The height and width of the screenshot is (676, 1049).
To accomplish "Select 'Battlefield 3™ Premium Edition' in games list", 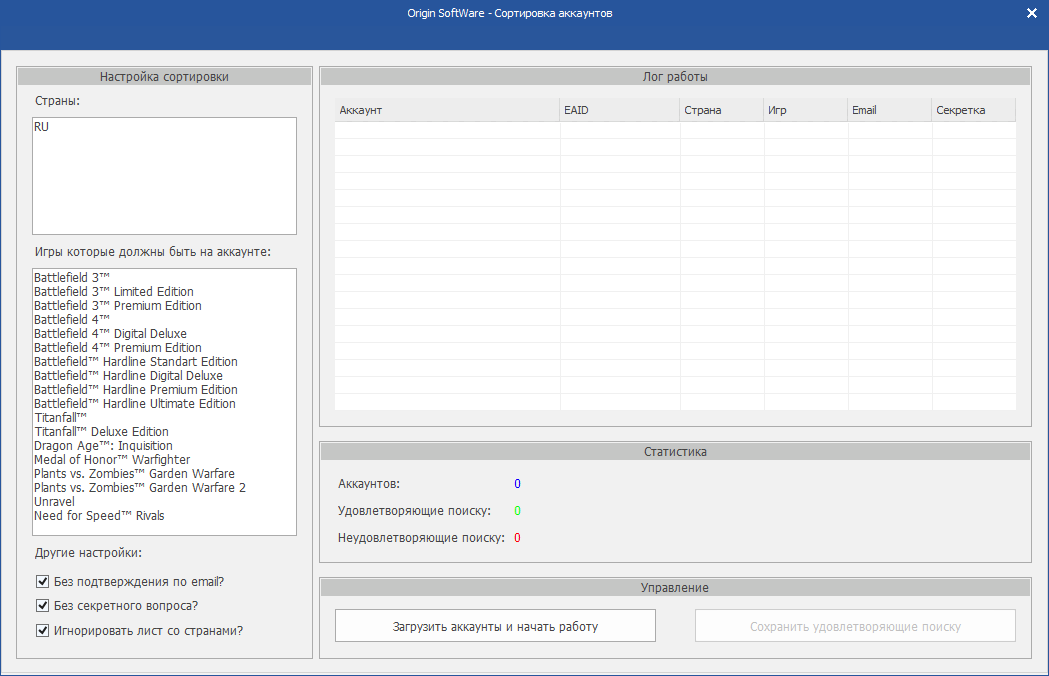I will 118,306.
